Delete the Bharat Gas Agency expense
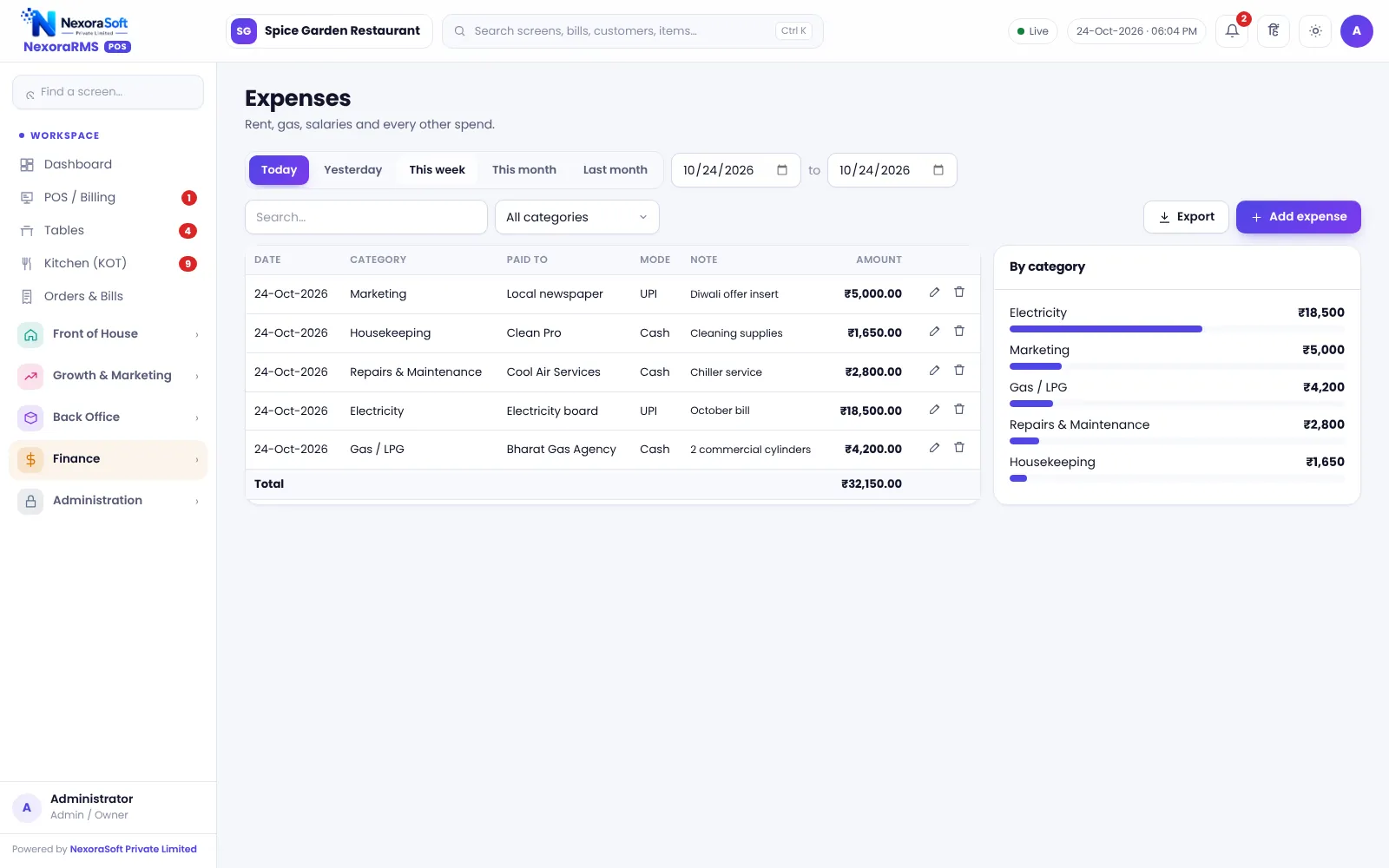 (x=959, y=448)
